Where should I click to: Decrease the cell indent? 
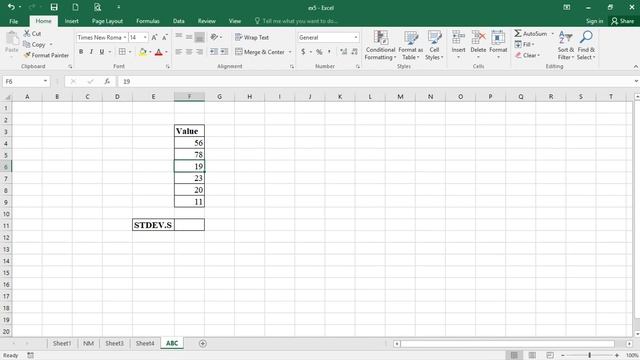pos(213,52)
